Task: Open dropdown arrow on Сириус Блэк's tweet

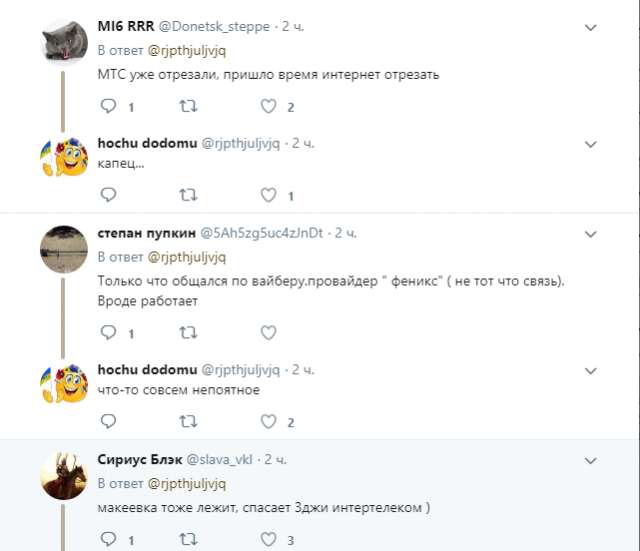Action: coord(591,460)
